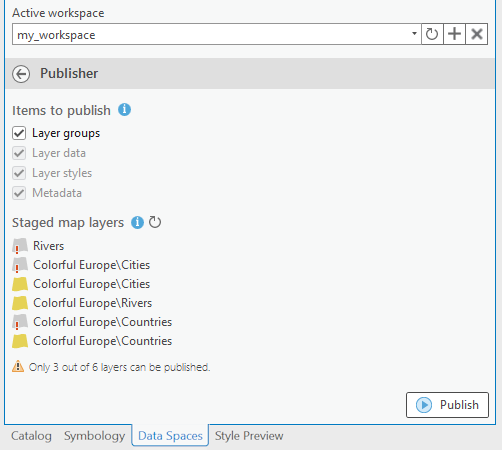Screen dimensions: 502x450
Task: Remove workspace with the X icon
Action: (477, 34)
